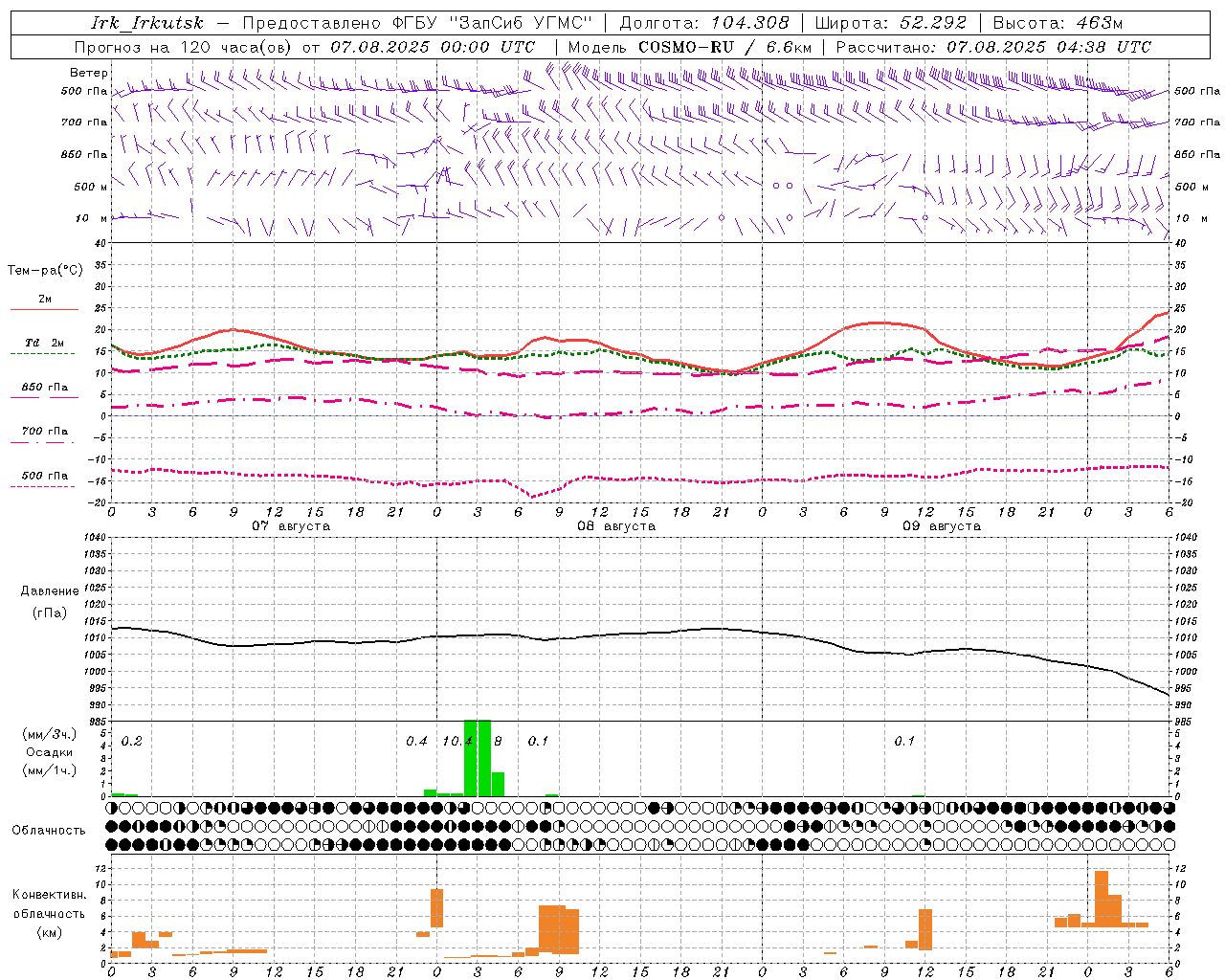Click the ФГБУ "ЗапСиб УГМС" provider text
The width and height of the screenshot is (1225, 980).
coord(492,23)
